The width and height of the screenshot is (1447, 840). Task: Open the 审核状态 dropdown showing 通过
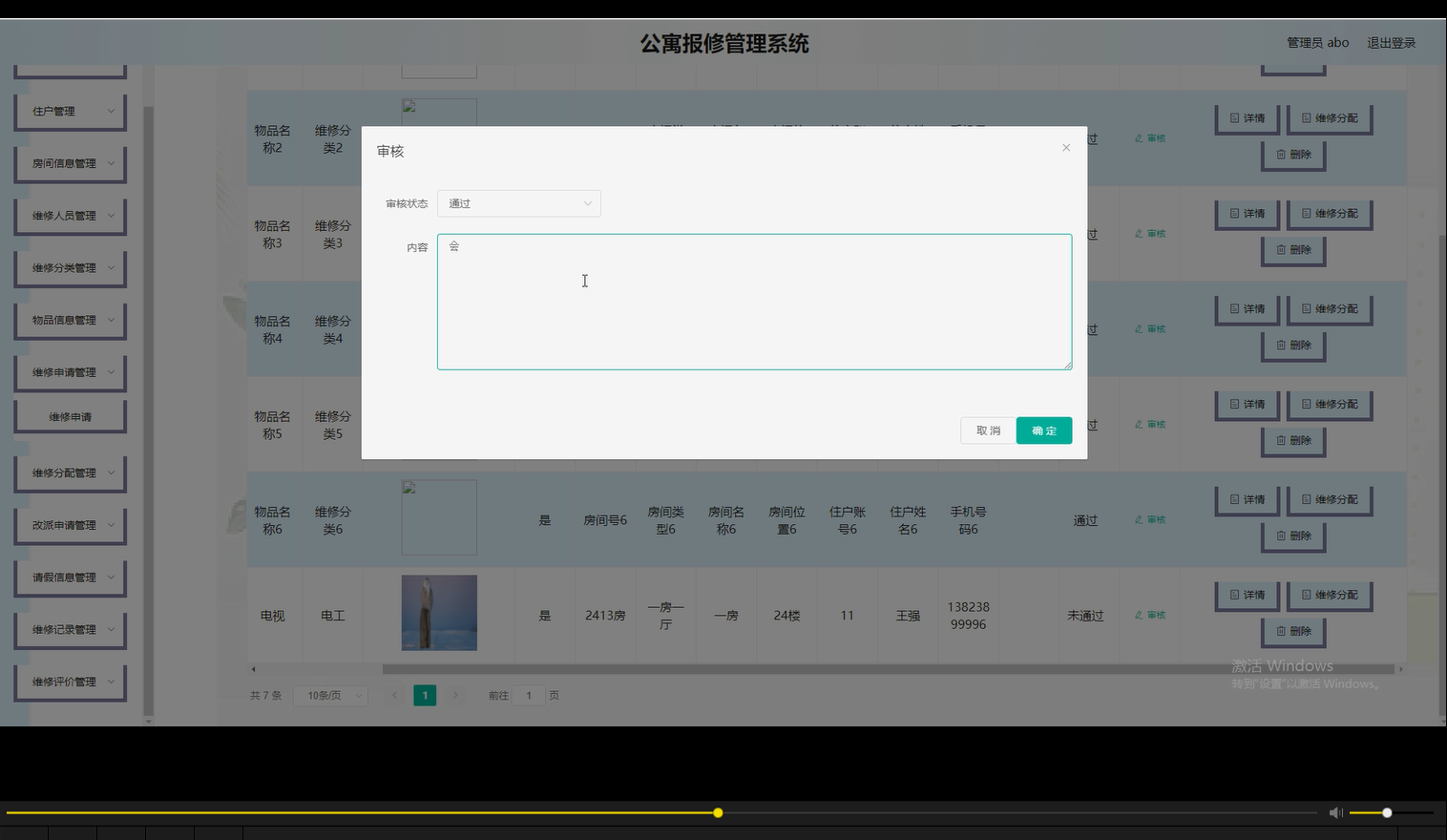click(x=518, y=203)
